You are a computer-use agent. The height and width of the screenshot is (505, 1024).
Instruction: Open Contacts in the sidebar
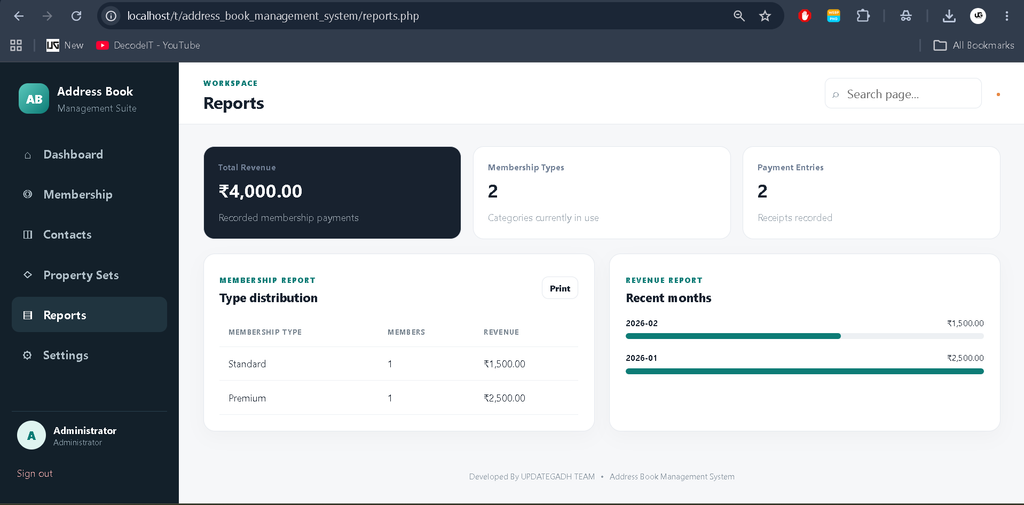pyautogui.click(x=89, y=235)
